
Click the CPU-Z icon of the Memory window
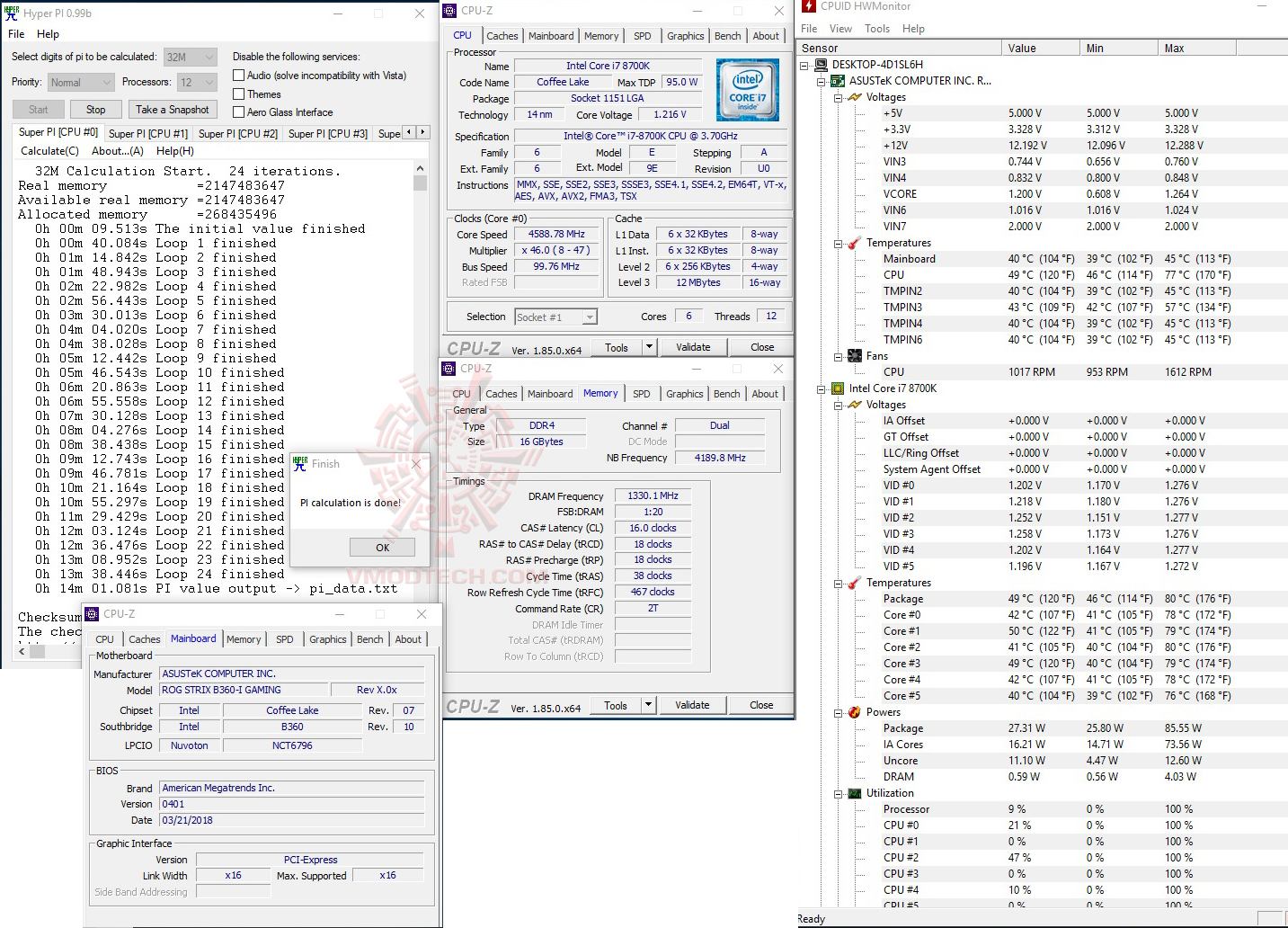click(449, 369)
